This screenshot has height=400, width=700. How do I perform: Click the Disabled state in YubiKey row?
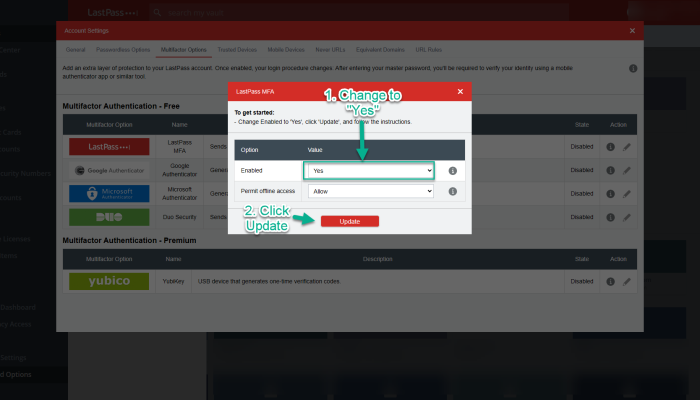(x=582, y=281)
